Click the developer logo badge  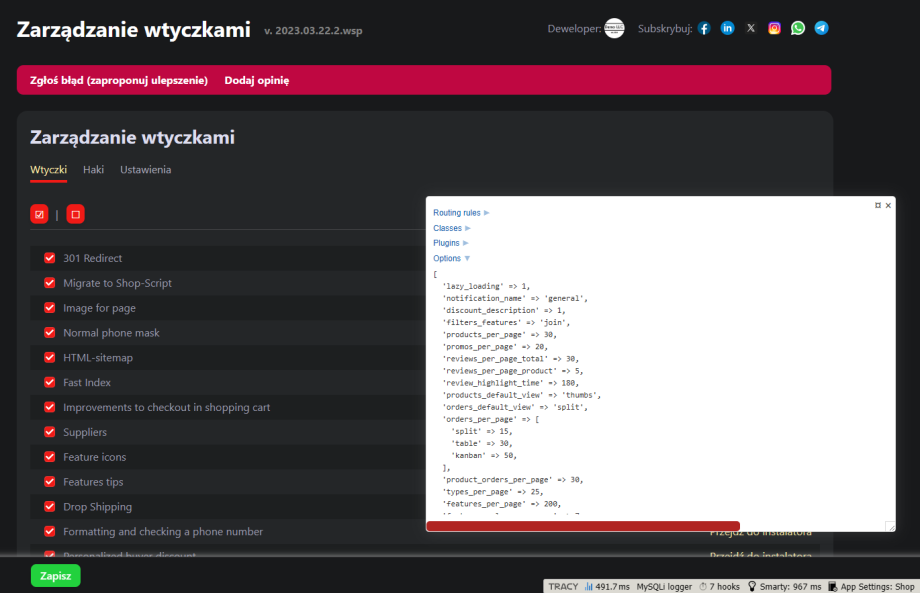(614, 28)
